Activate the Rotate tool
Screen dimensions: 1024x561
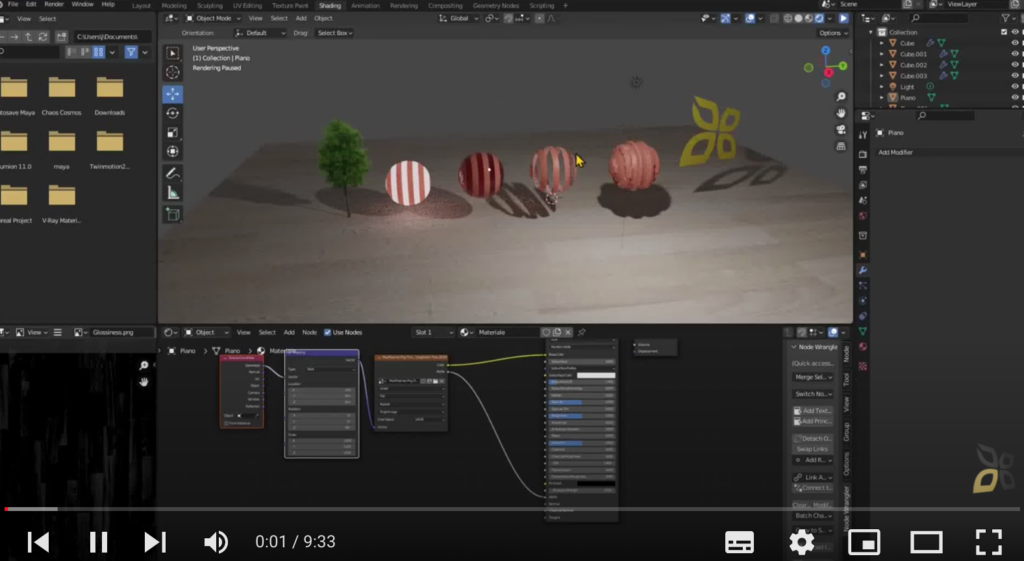pyautogui.click(x=172, y=113)
